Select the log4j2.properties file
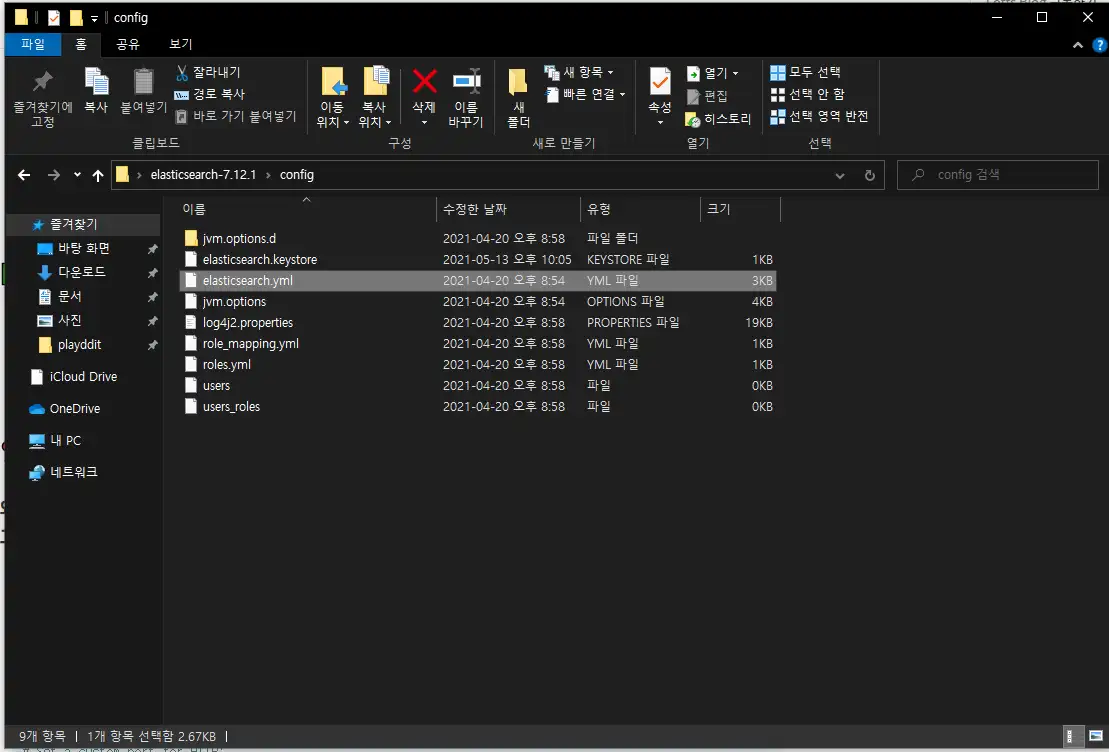The width and height of the screenshot is (1109, 752). (477, 323)
